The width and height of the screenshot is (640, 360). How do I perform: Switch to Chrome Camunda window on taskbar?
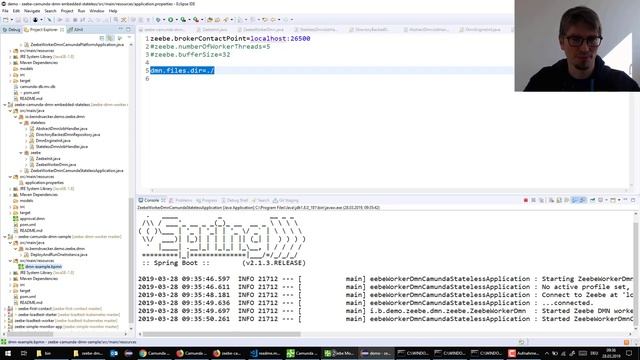155,353
